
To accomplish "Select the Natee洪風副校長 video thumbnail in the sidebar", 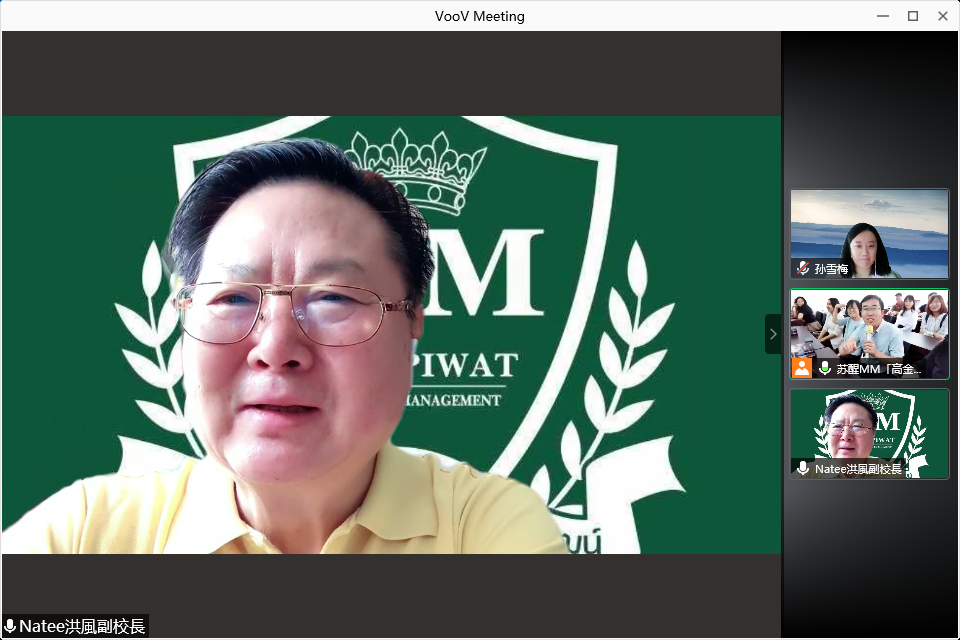I will coord(869,434).
